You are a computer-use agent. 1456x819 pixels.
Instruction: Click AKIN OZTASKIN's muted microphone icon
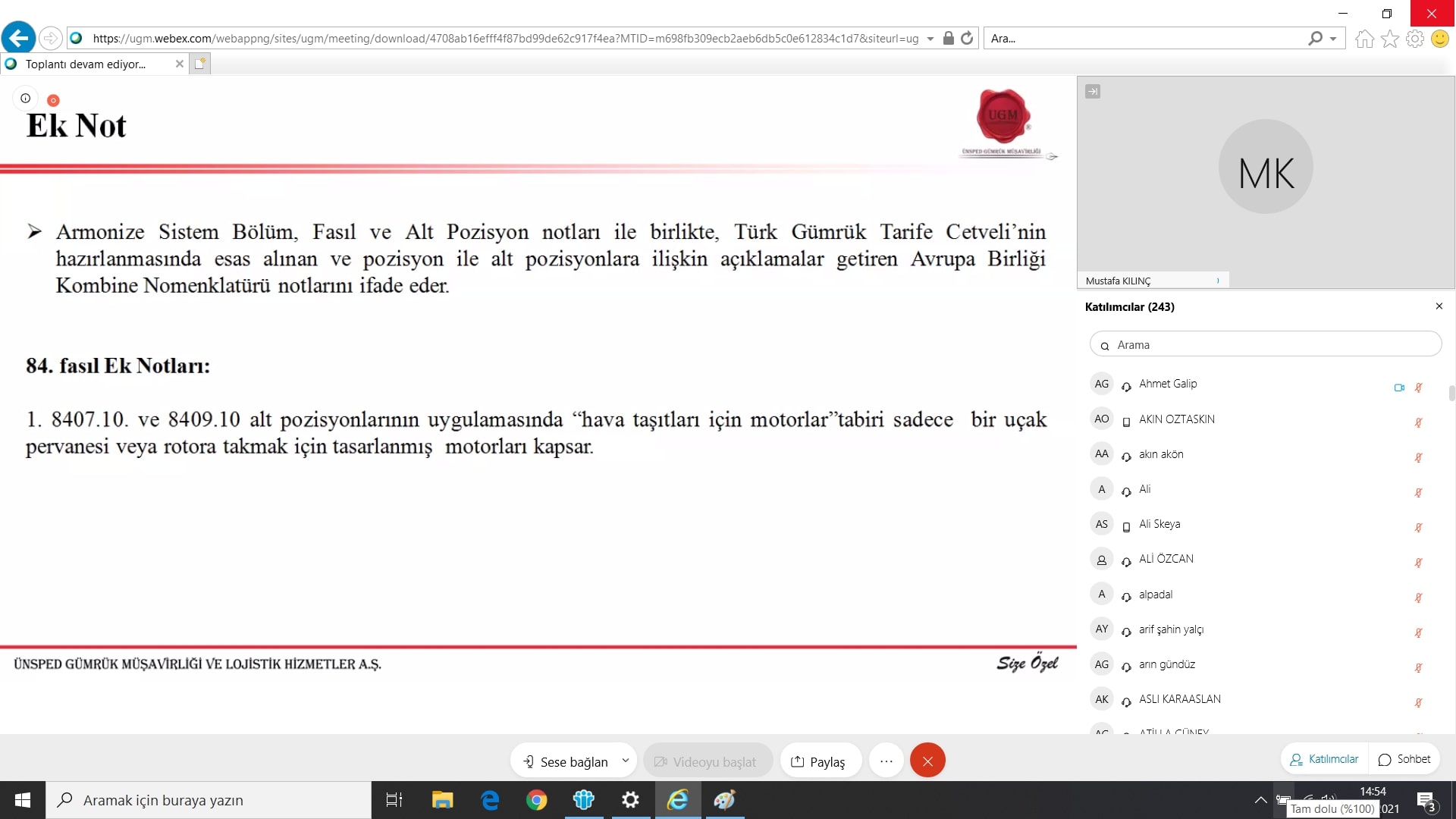tap(1418, 422)
